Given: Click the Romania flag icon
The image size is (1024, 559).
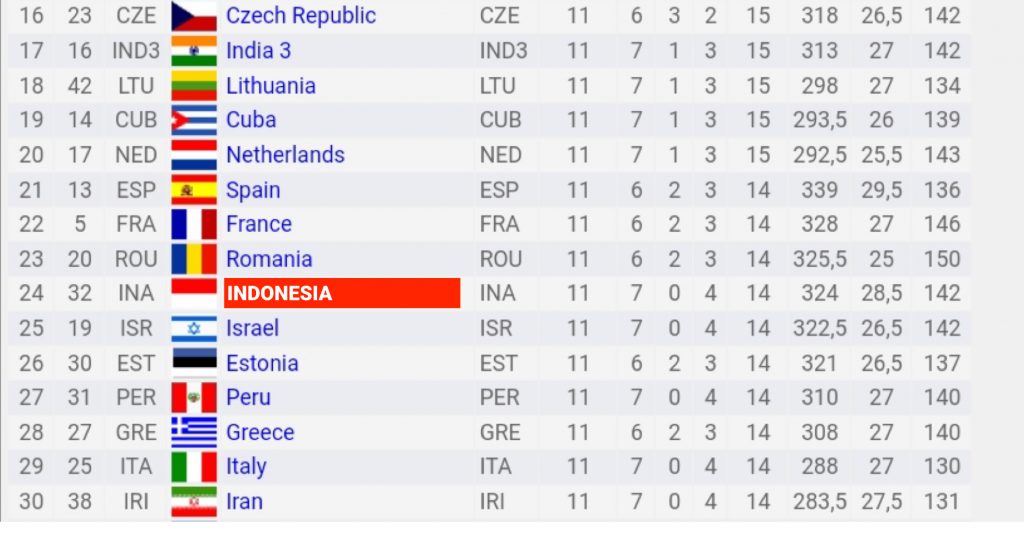Looking at the screenshot, I should click(x=194, y=259).
